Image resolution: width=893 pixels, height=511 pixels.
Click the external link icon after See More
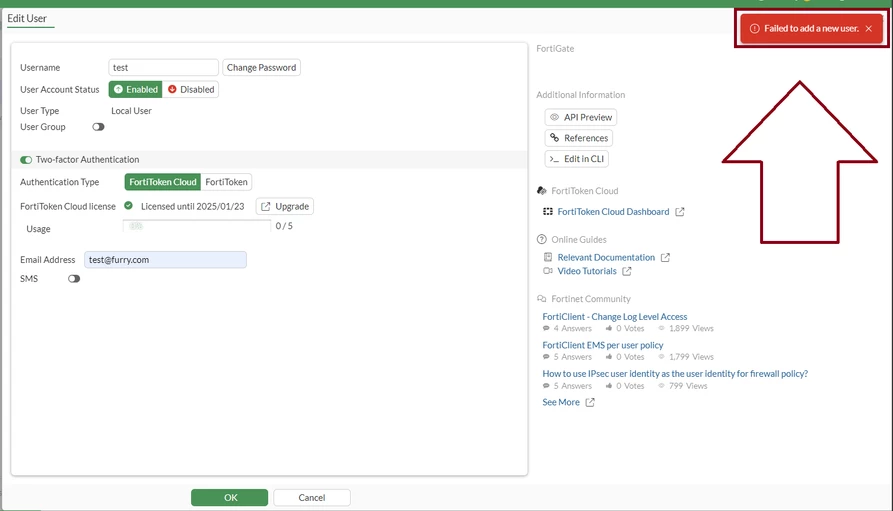[590, 402]
